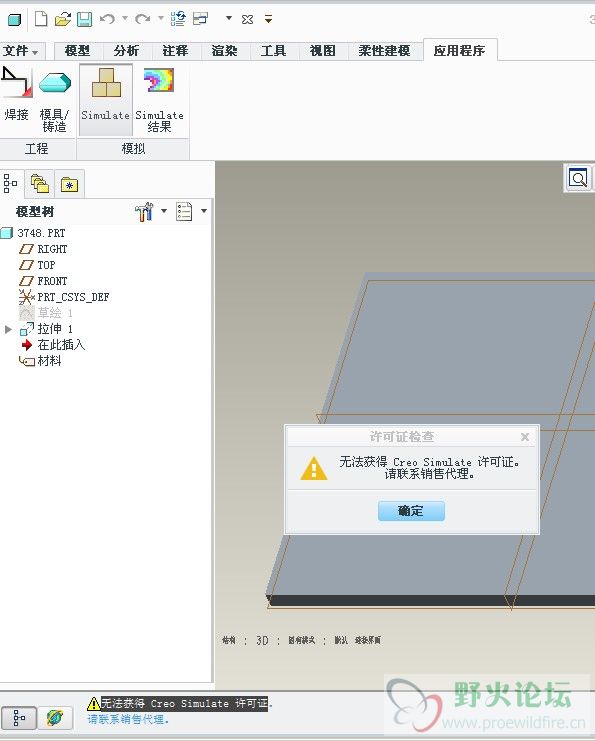Launch the 焊接 application
Image resolution: width=595 pixels, height=741 pixels.
click(x=16, y=95)
